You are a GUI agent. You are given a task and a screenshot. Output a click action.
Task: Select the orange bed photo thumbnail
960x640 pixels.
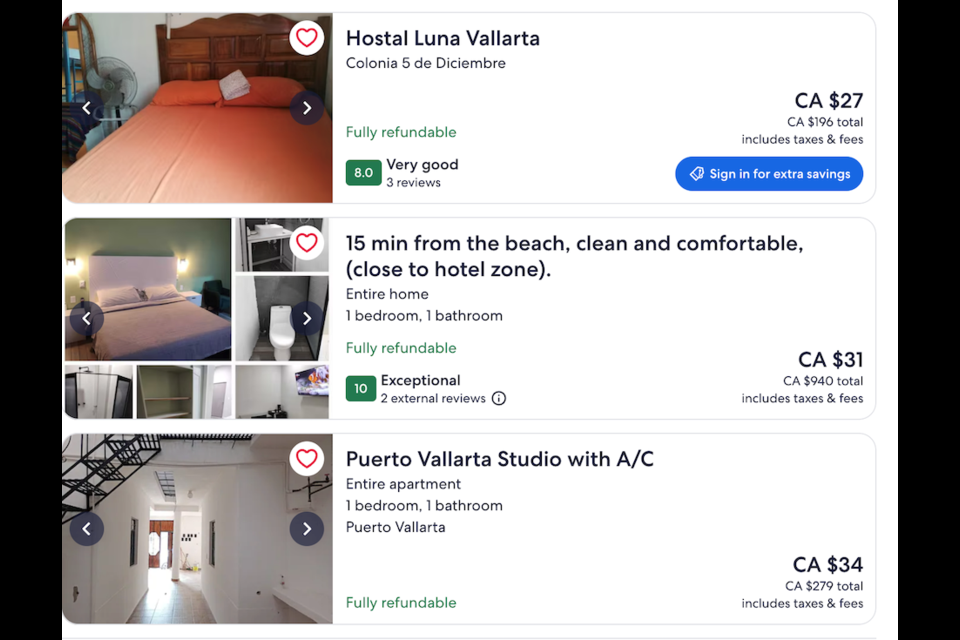pos(197,108)
